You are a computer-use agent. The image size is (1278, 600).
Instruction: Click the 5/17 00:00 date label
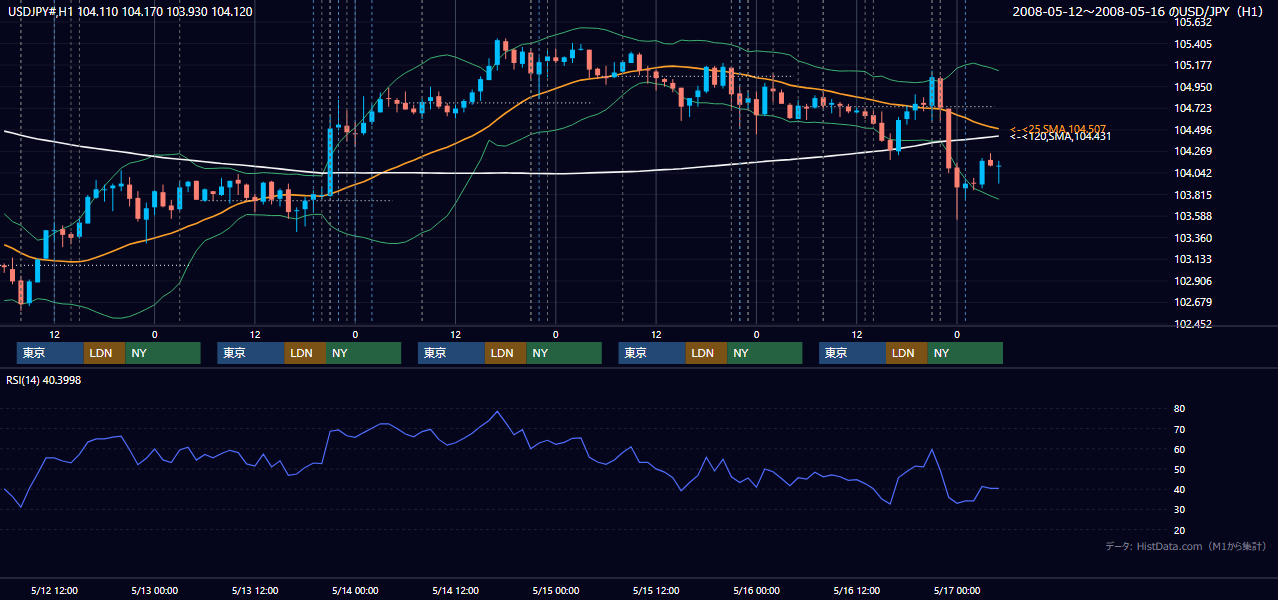pyautogui.click(x=957, y=590)
